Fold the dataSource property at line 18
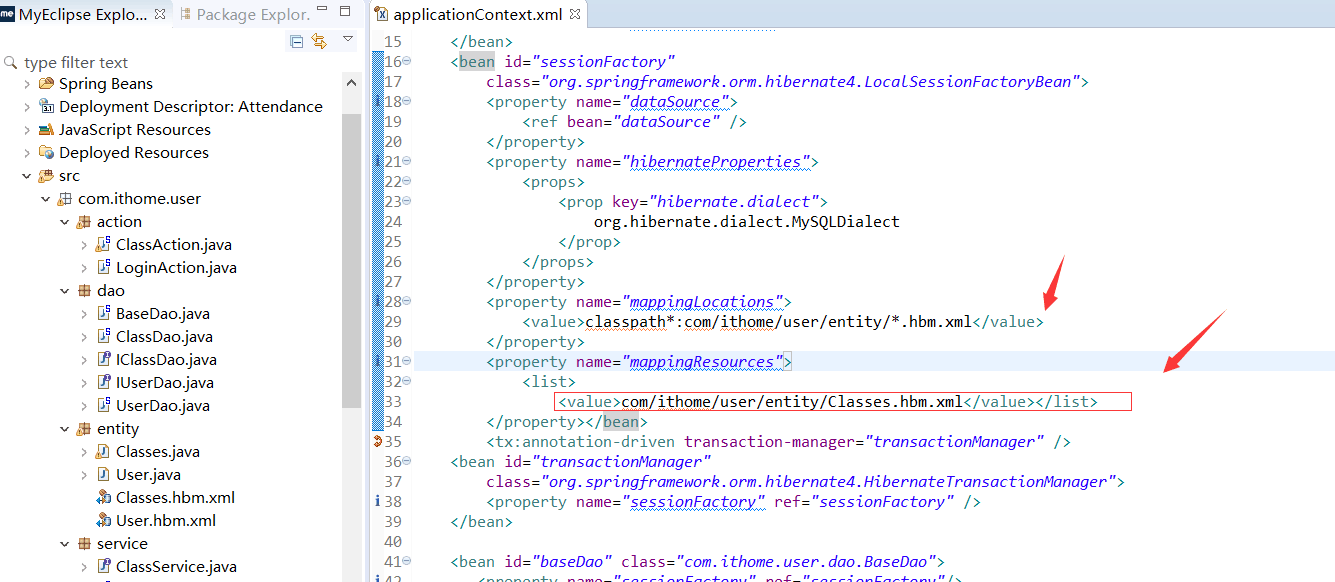Viewport: 1335px width, 582px height. [x=407, y=102]
